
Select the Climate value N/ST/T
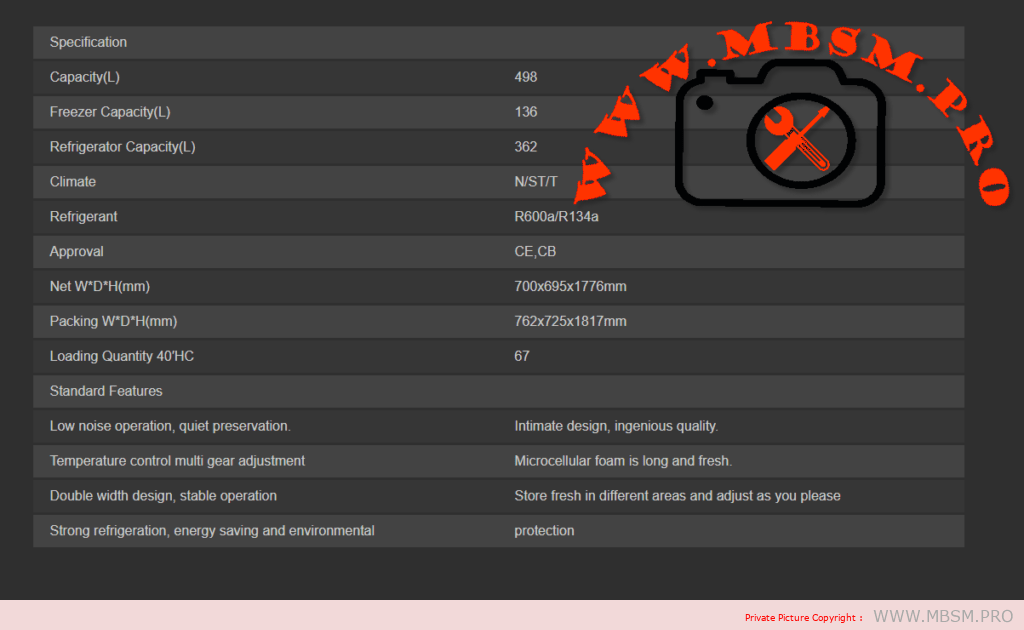coord(536,181)
